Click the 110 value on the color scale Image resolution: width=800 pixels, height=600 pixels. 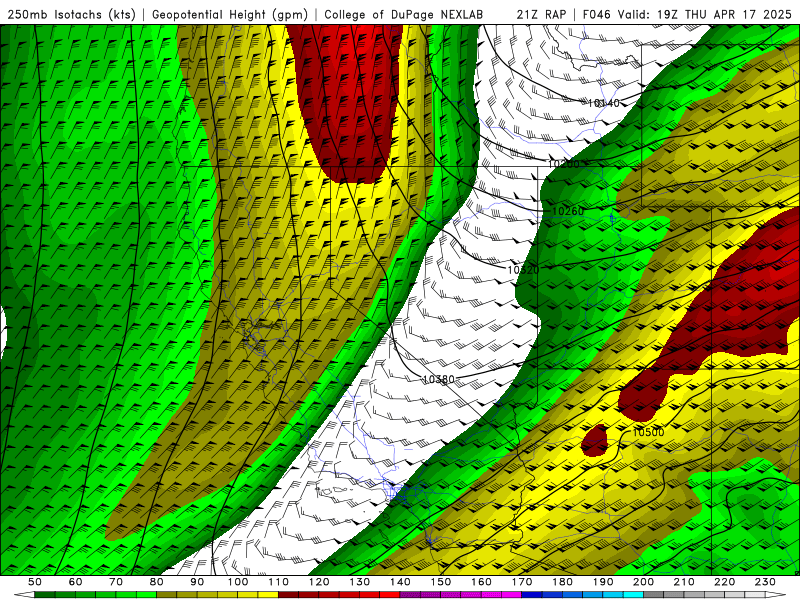(278, 582)
